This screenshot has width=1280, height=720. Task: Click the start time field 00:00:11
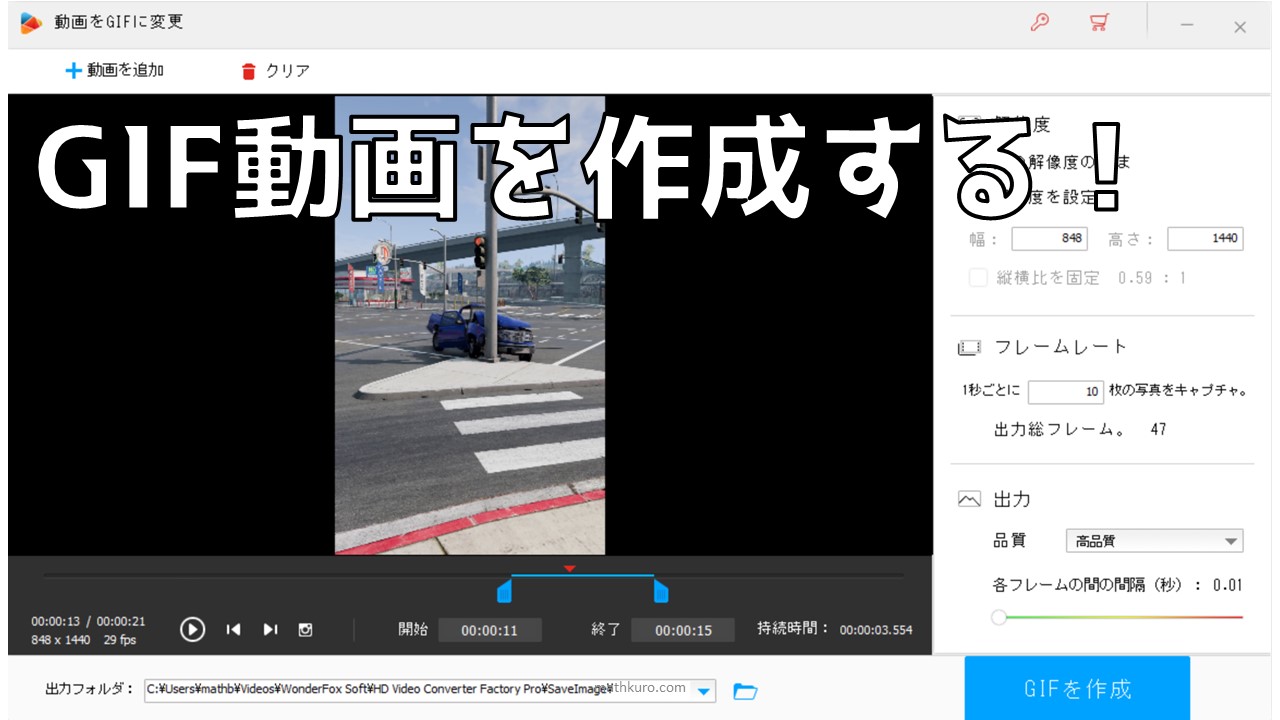click(x=490, y=630)
